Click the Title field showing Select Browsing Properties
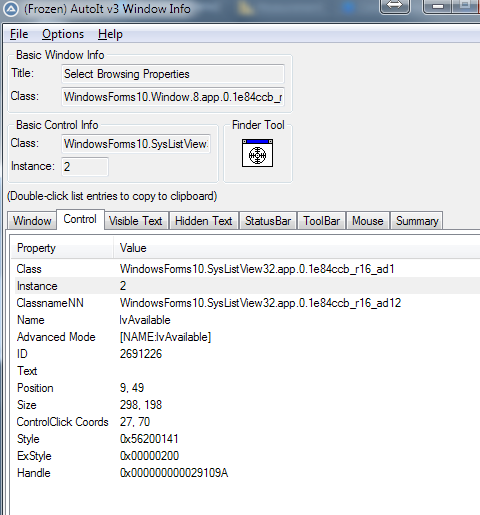Viewport: 480px width, 515px height. coord(173,74)
